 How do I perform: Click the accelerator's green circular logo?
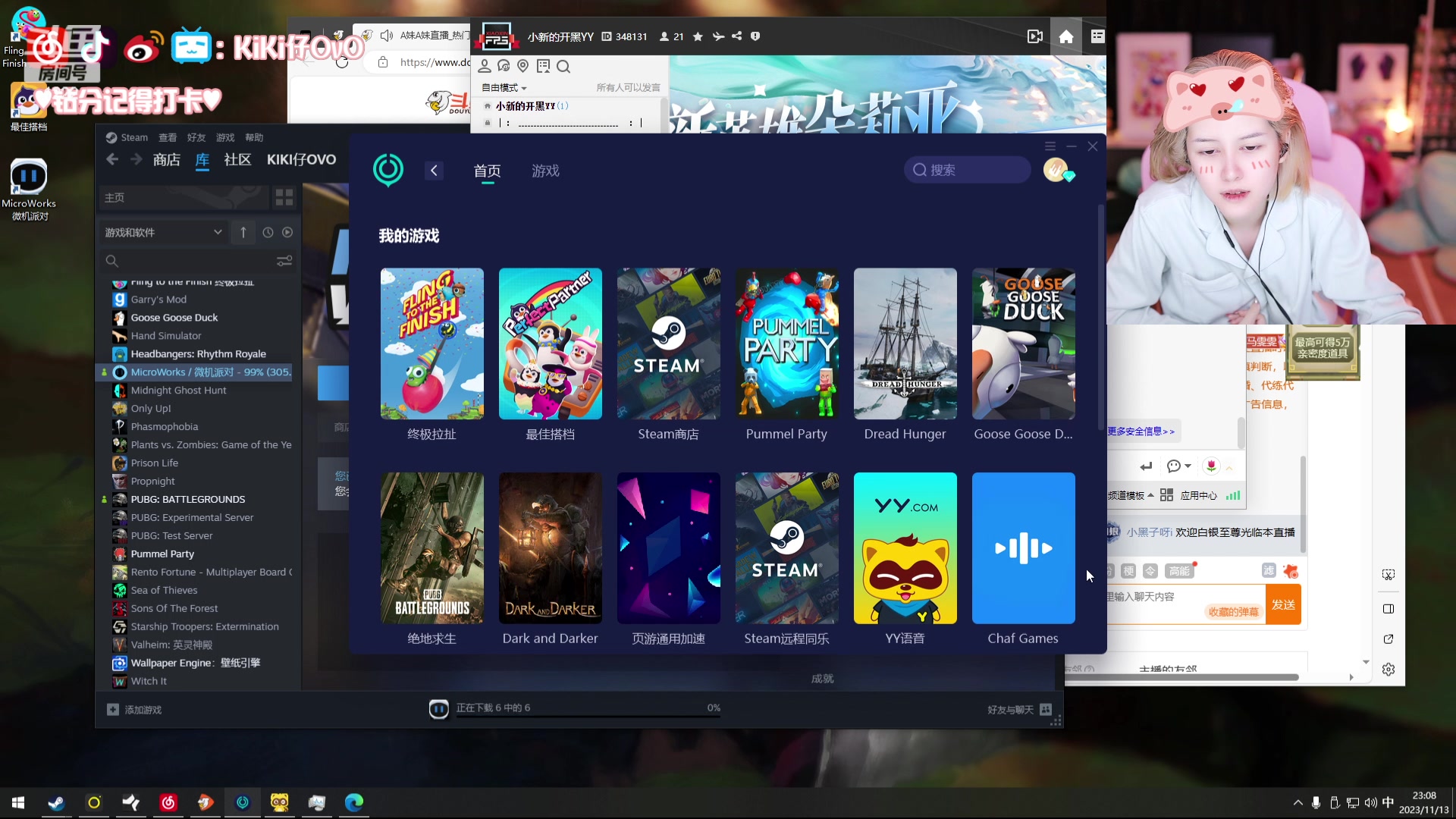coord(388,170)
